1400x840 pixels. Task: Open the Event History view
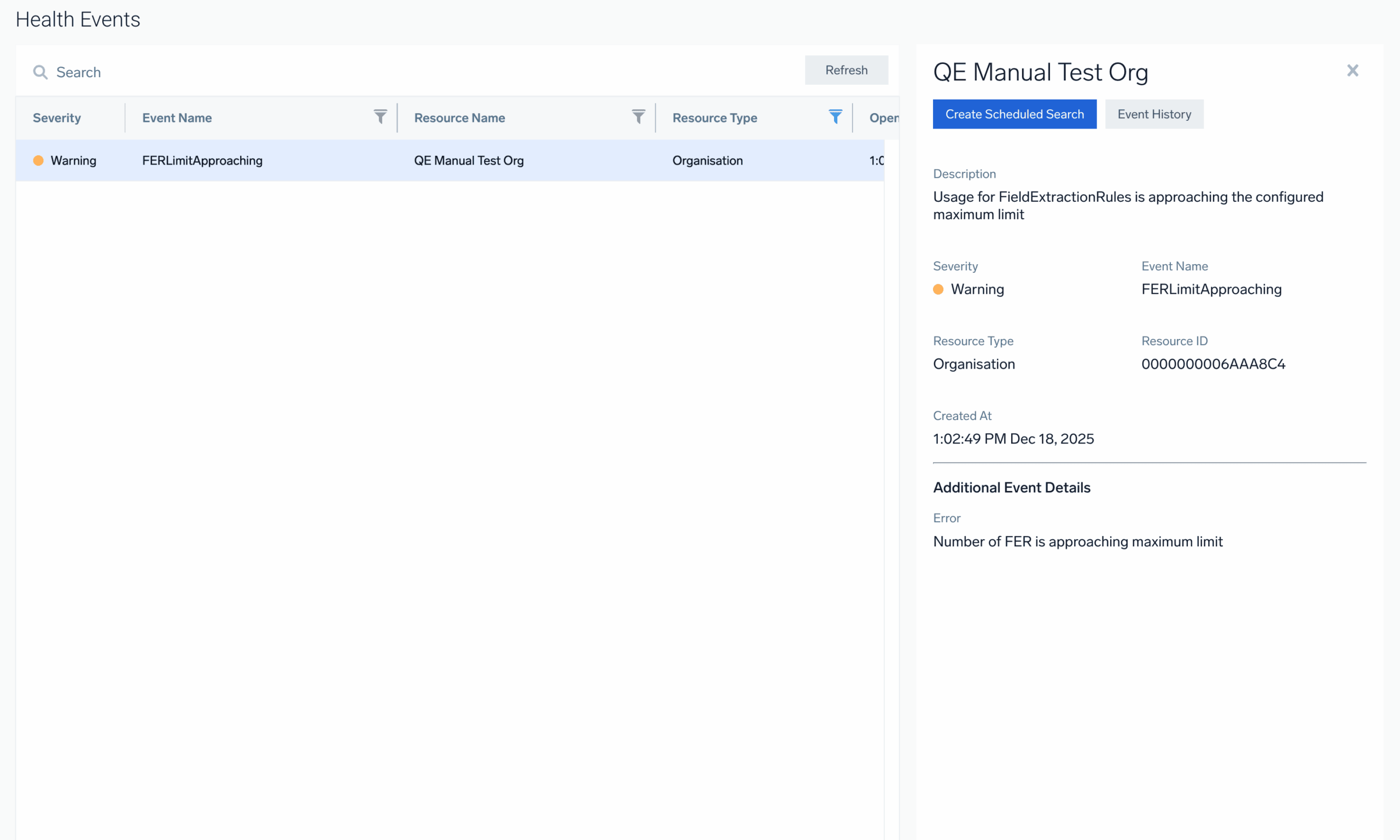tap(1154, 114)
